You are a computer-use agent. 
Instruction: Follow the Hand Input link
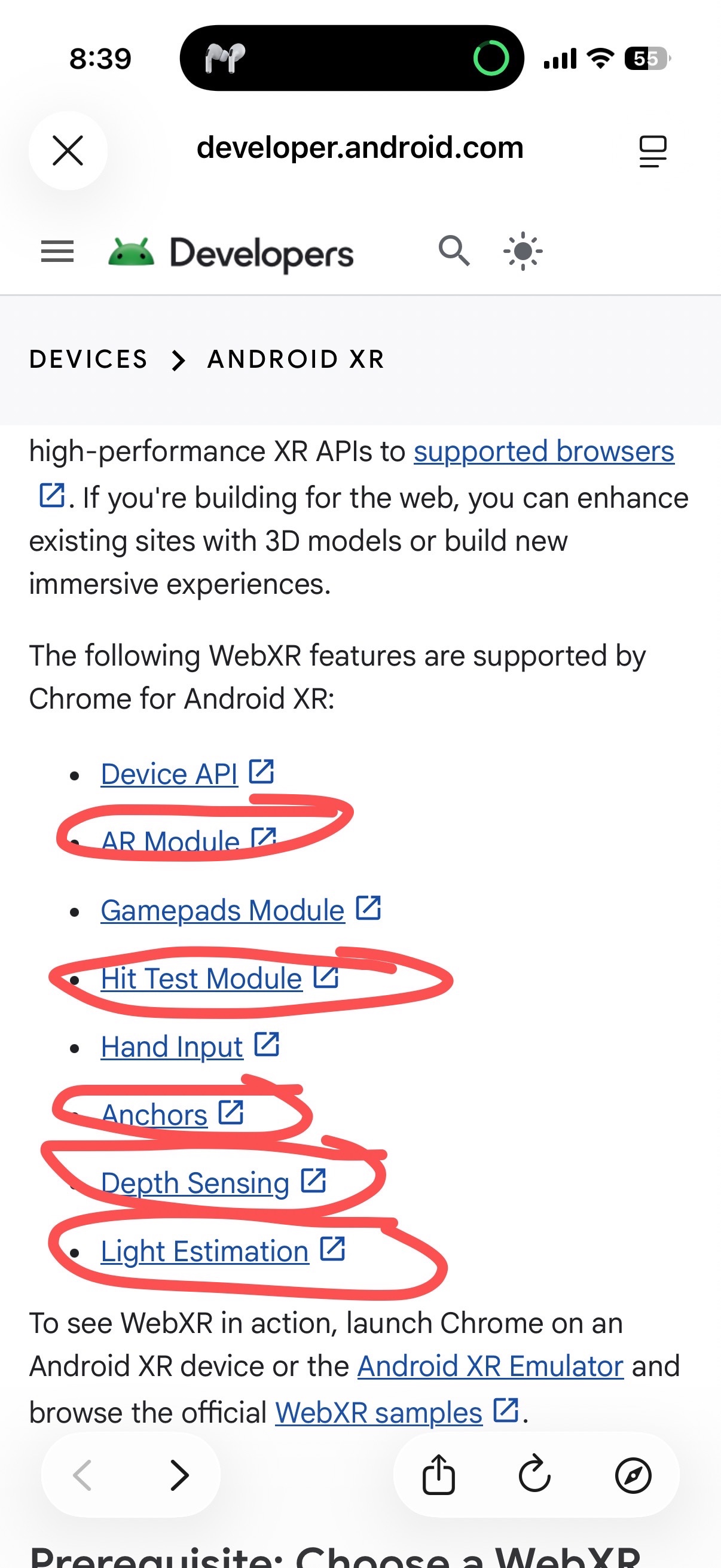click(172, 1047)
